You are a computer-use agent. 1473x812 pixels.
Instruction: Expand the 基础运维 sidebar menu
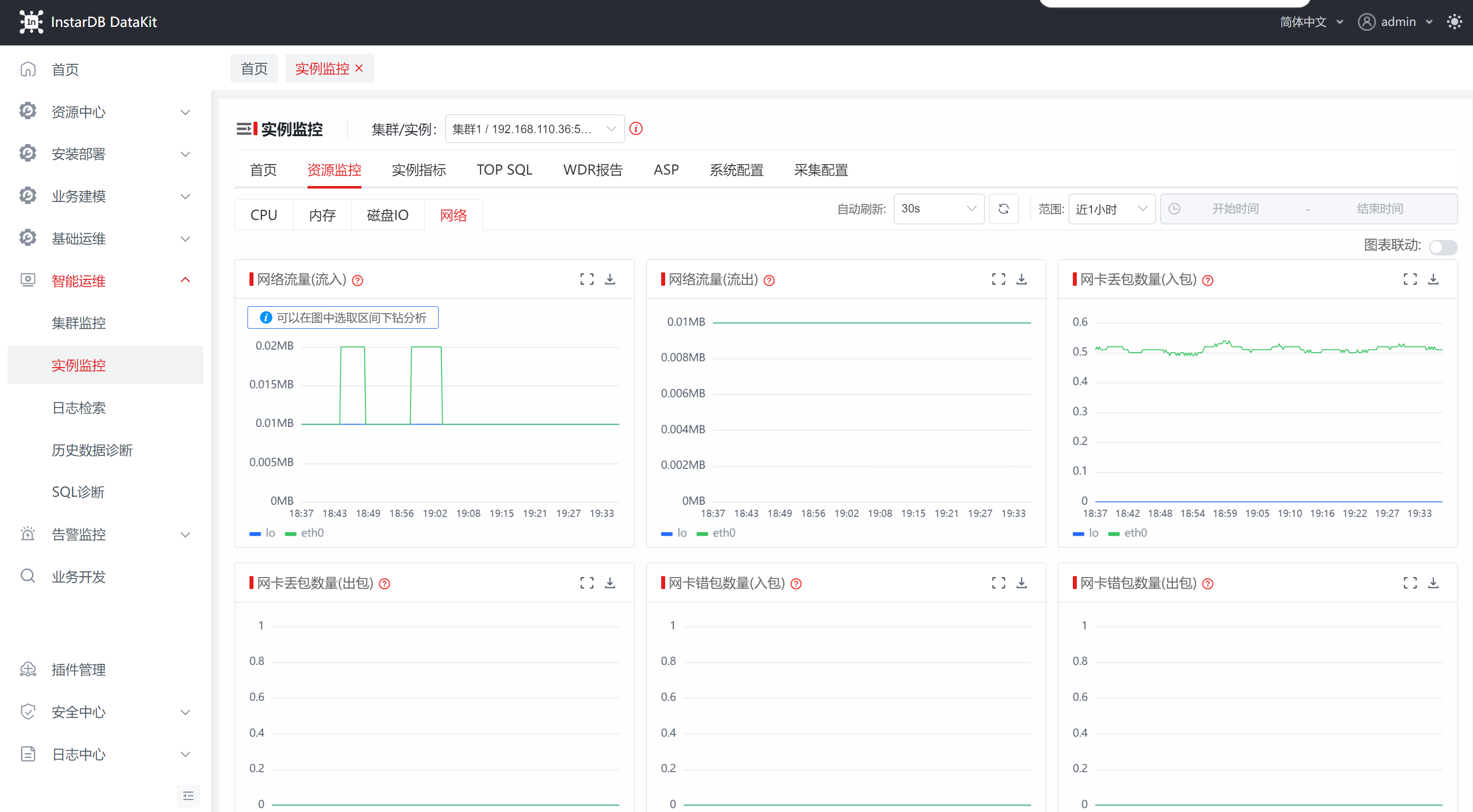[106, 238]
